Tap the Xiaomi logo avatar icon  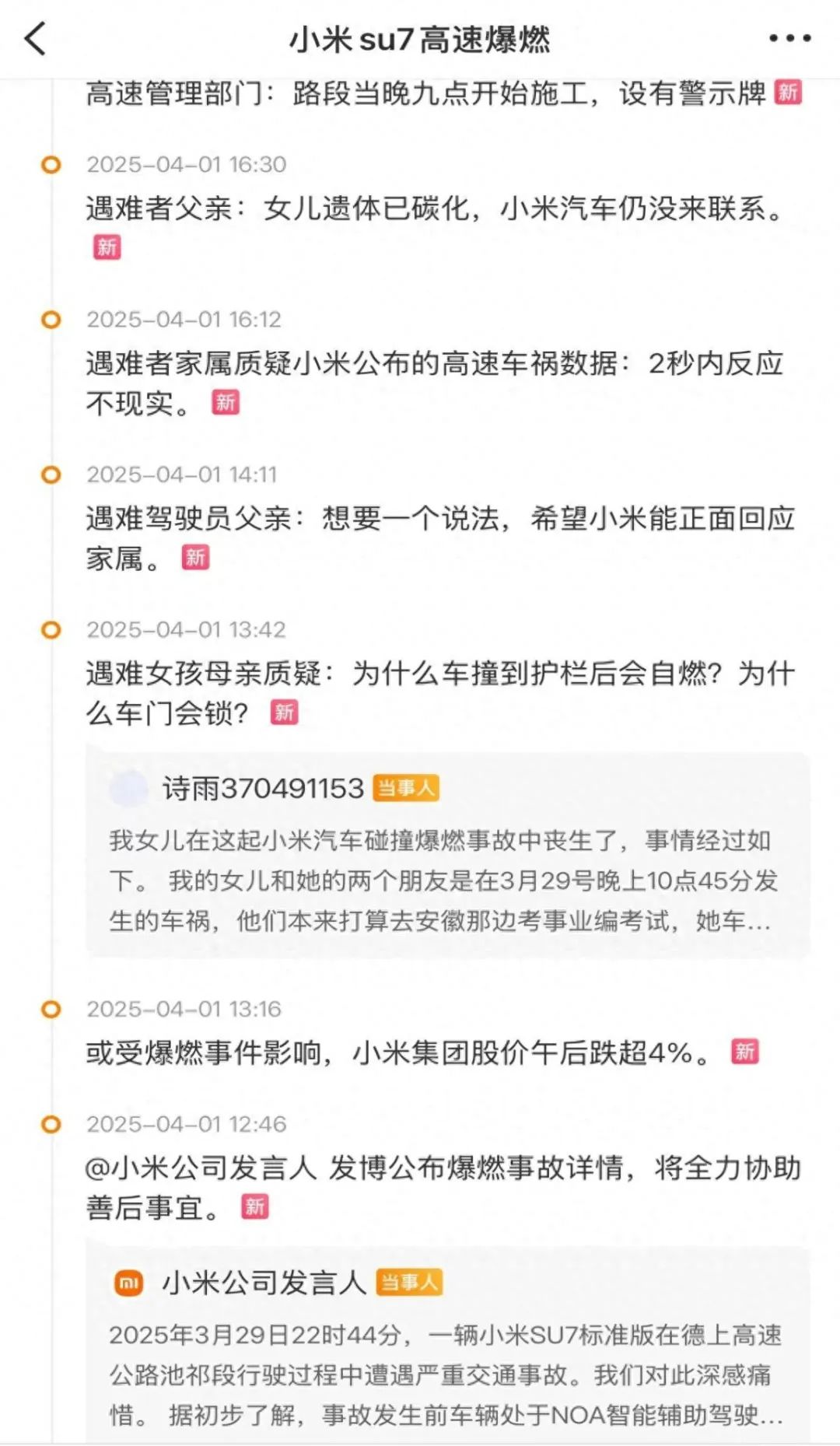click(x=129, y=1283)
